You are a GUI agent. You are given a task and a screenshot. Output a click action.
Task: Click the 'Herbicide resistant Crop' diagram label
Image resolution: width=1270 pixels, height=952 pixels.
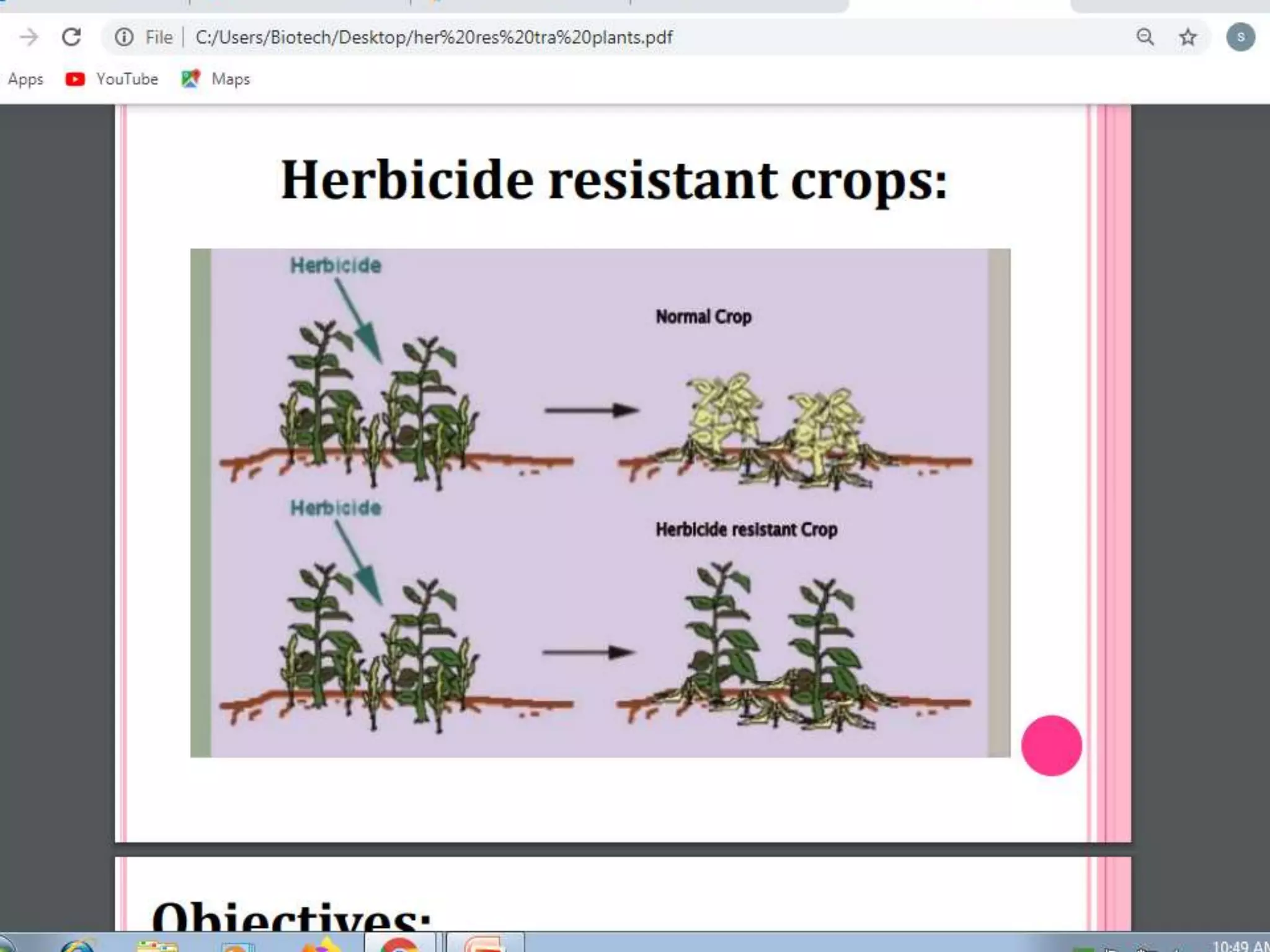pyautogui.click(x=746, y=529)
